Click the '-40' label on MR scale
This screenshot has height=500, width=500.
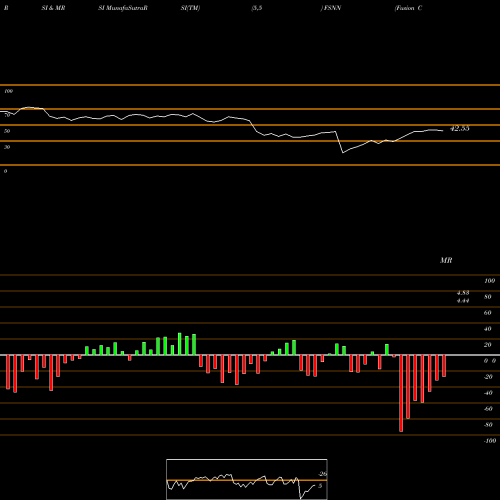[x=488, y=393]
